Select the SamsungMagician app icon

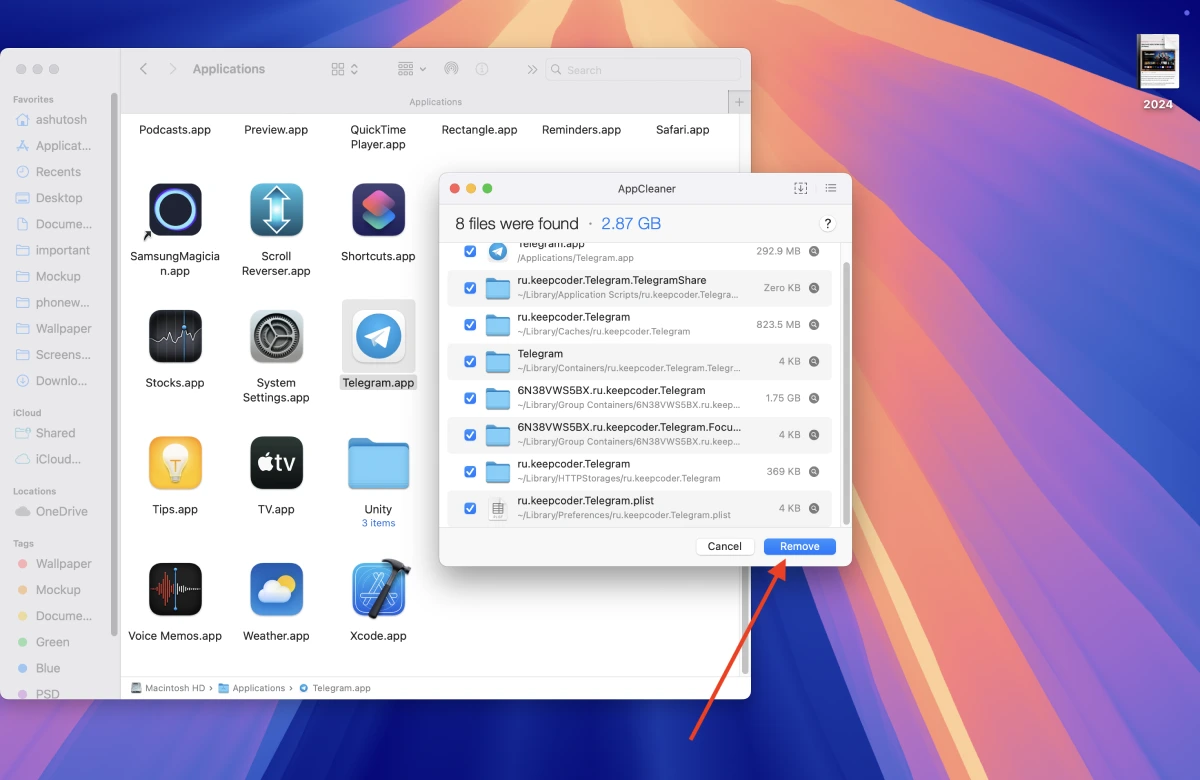[x=175, y=210]
